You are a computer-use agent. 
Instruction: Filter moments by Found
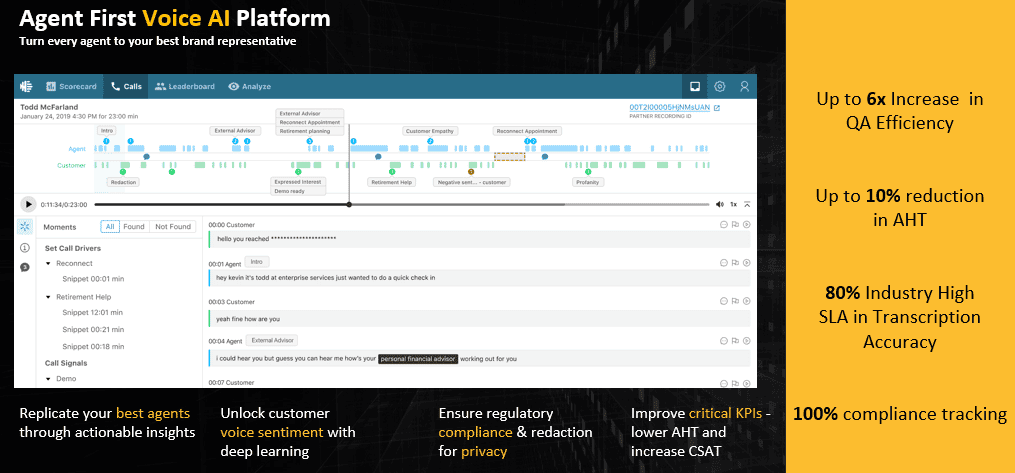[x=134, y=227]
